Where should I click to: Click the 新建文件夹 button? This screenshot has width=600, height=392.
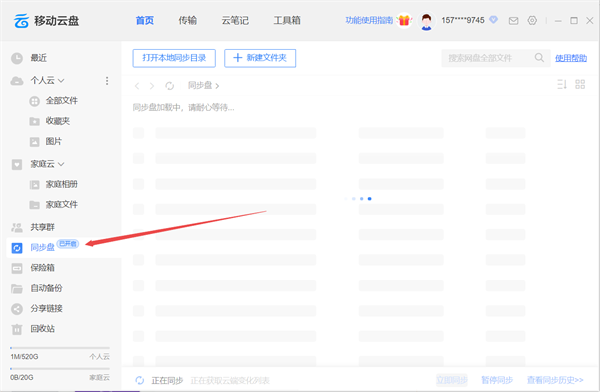pos(260,58)
